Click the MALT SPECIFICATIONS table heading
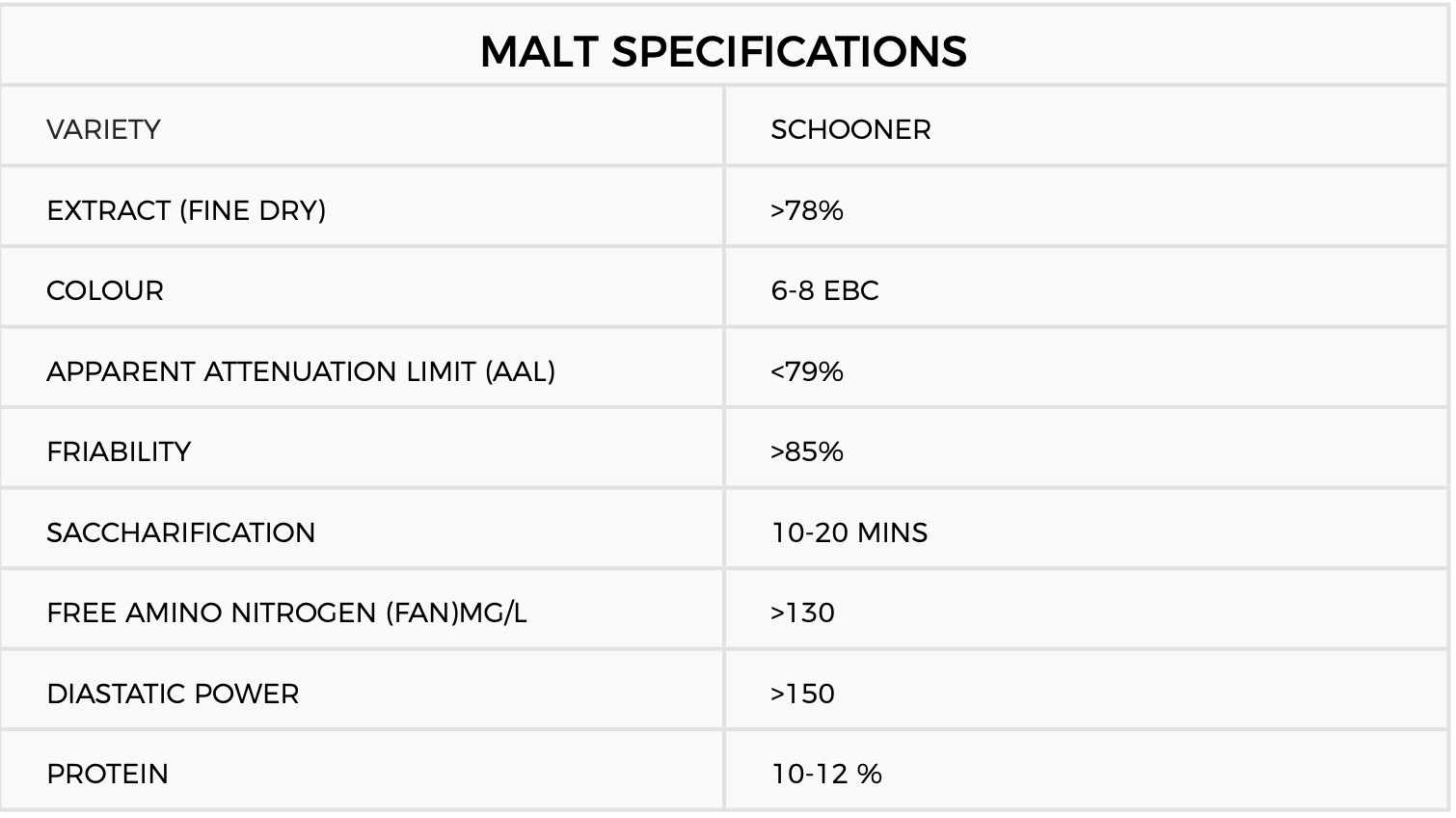 pos(723,51)
